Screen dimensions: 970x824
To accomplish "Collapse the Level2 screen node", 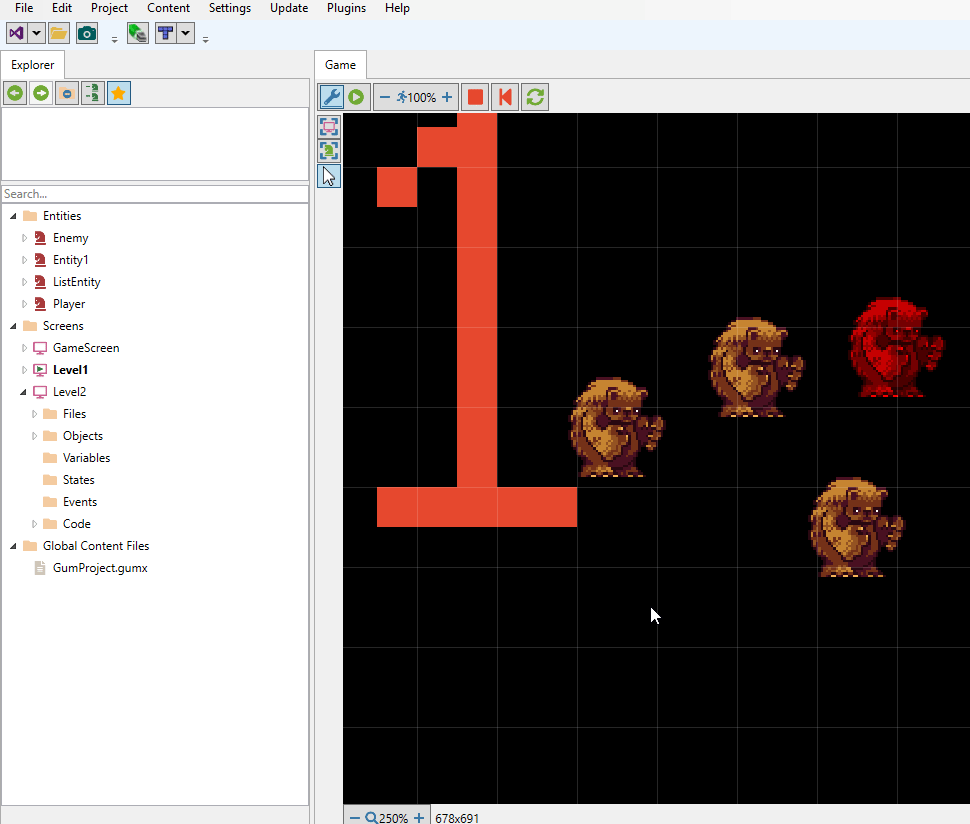I will tap(25, 392).
